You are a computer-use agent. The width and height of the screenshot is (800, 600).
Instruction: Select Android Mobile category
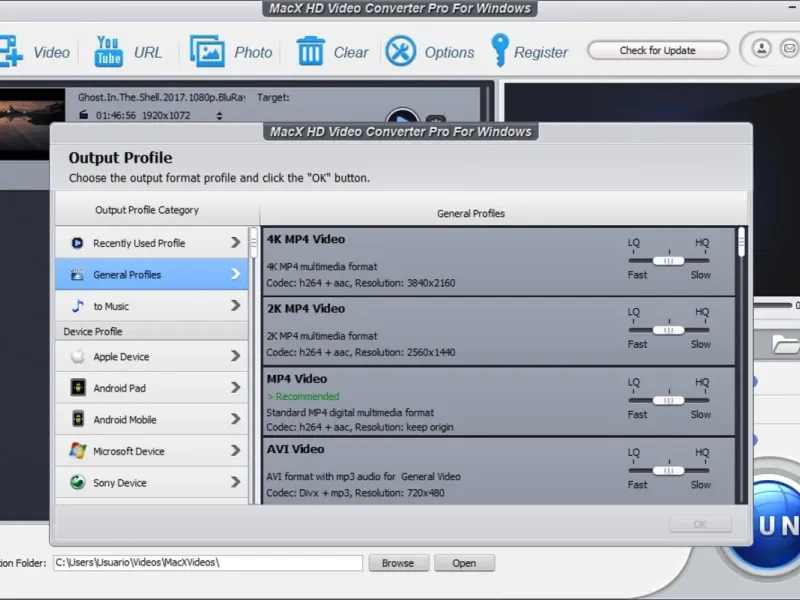tap(152, 419)
